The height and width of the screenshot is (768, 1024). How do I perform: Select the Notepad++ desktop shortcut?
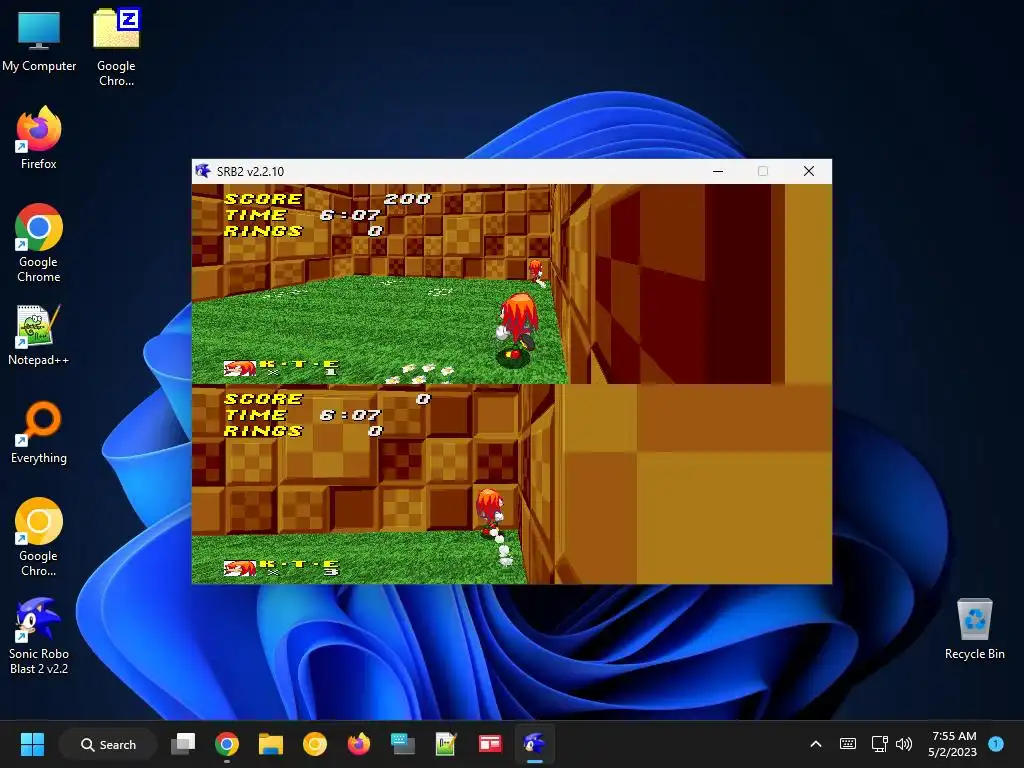click(39, 334)
